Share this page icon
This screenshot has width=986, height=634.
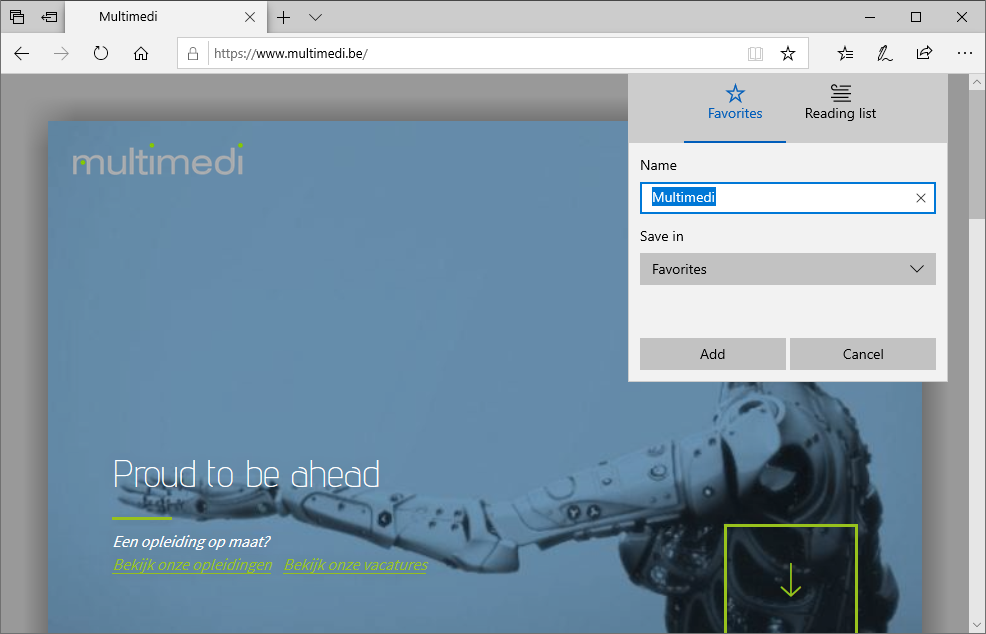pyautogui.click(x=924, y=53)
